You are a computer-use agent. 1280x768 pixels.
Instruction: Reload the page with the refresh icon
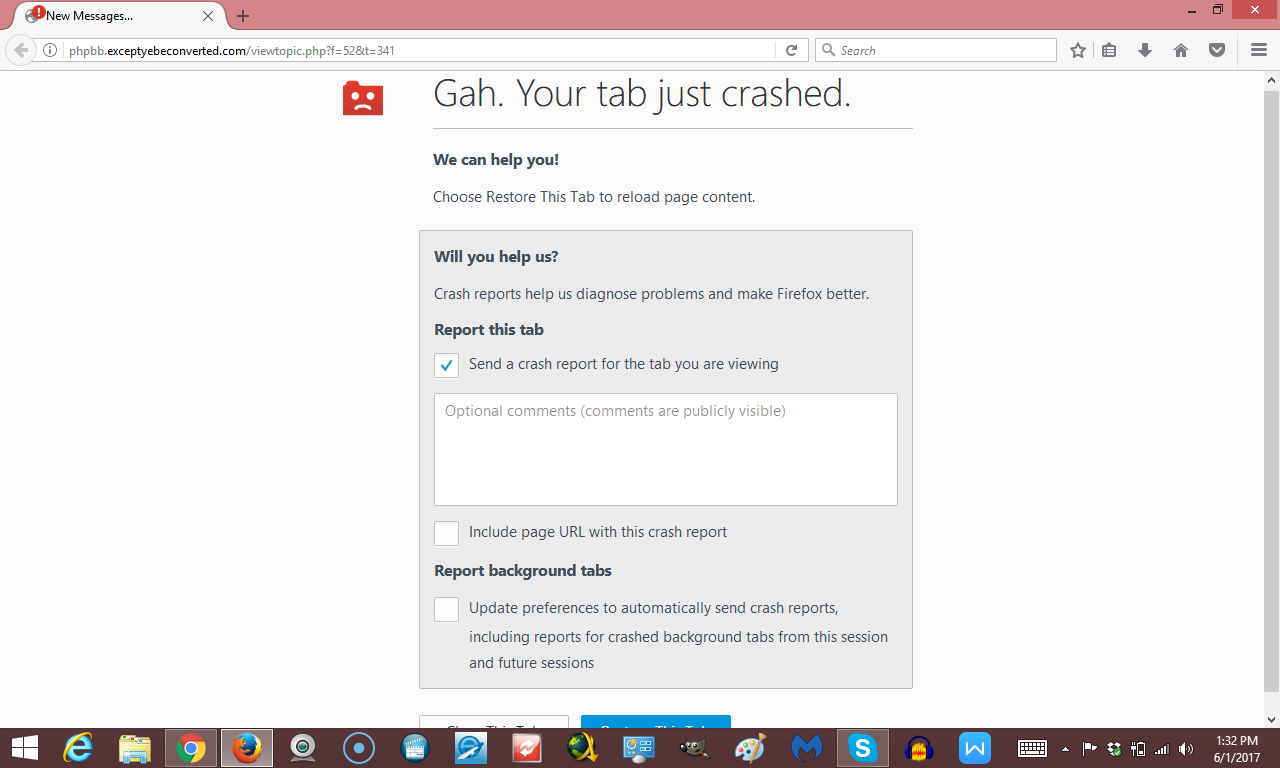(791, 50)
